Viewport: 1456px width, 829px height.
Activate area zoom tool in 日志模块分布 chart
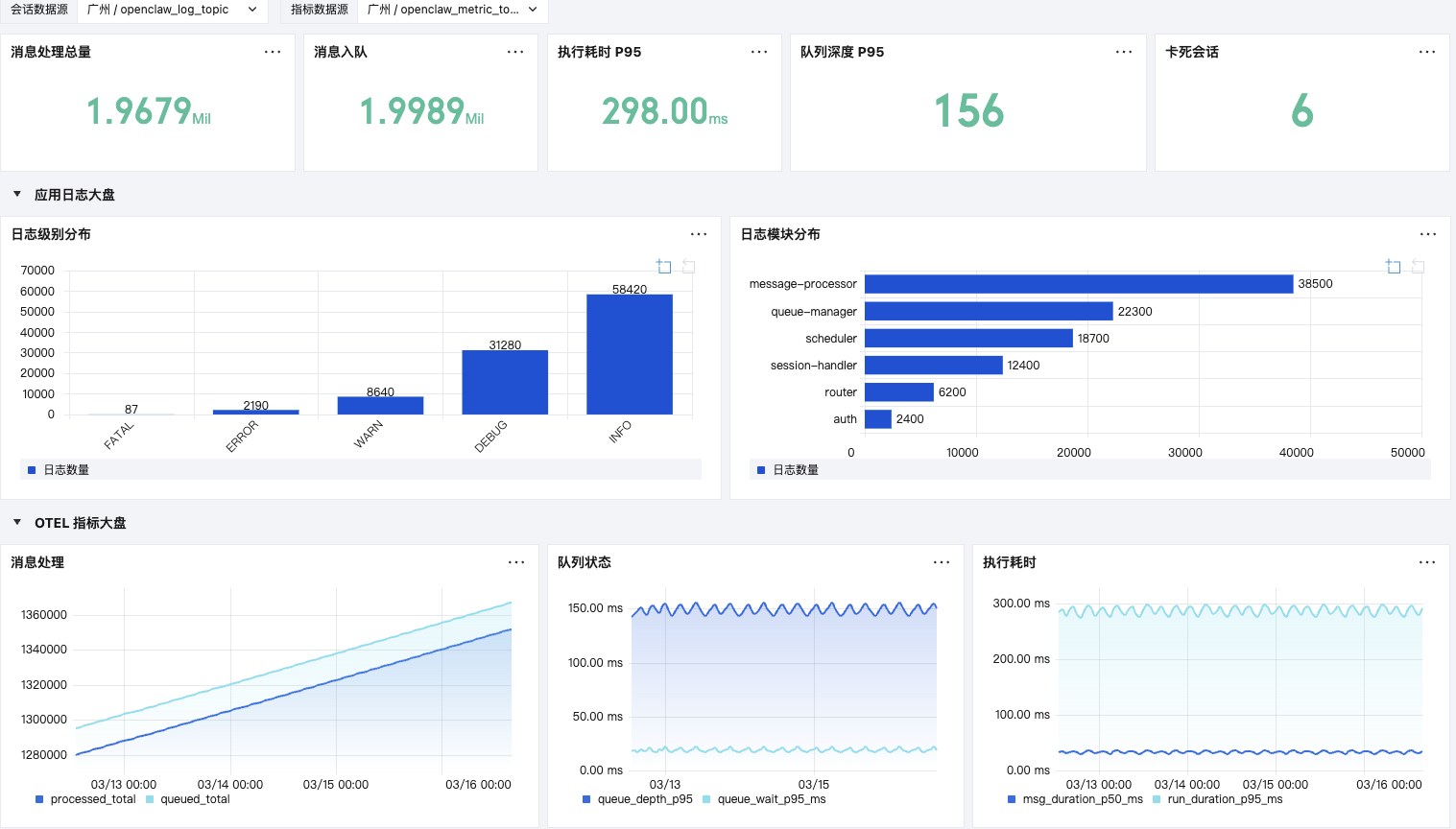click(x=1394, y=266)
